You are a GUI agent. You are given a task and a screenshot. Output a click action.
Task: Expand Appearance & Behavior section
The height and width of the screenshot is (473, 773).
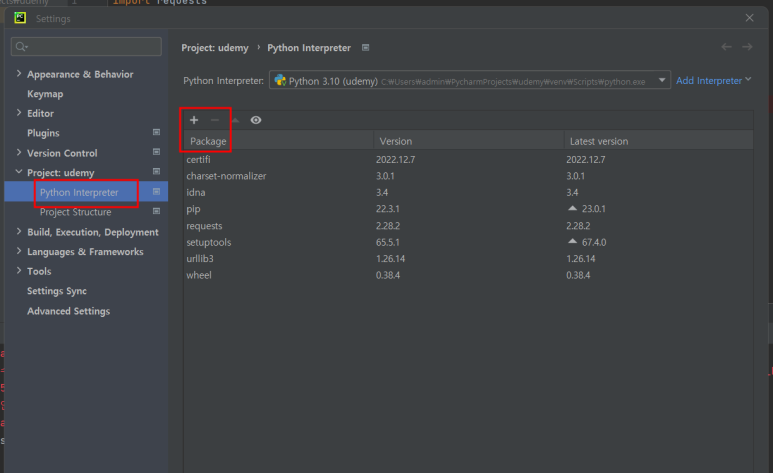point(19,73)
